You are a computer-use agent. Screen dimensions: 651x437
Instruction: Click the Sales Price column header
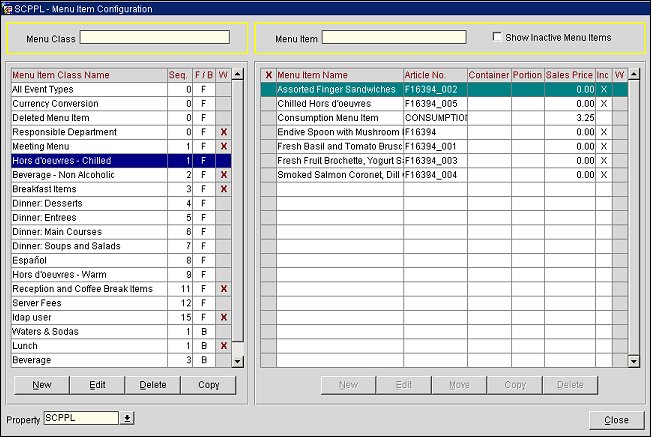569,75
